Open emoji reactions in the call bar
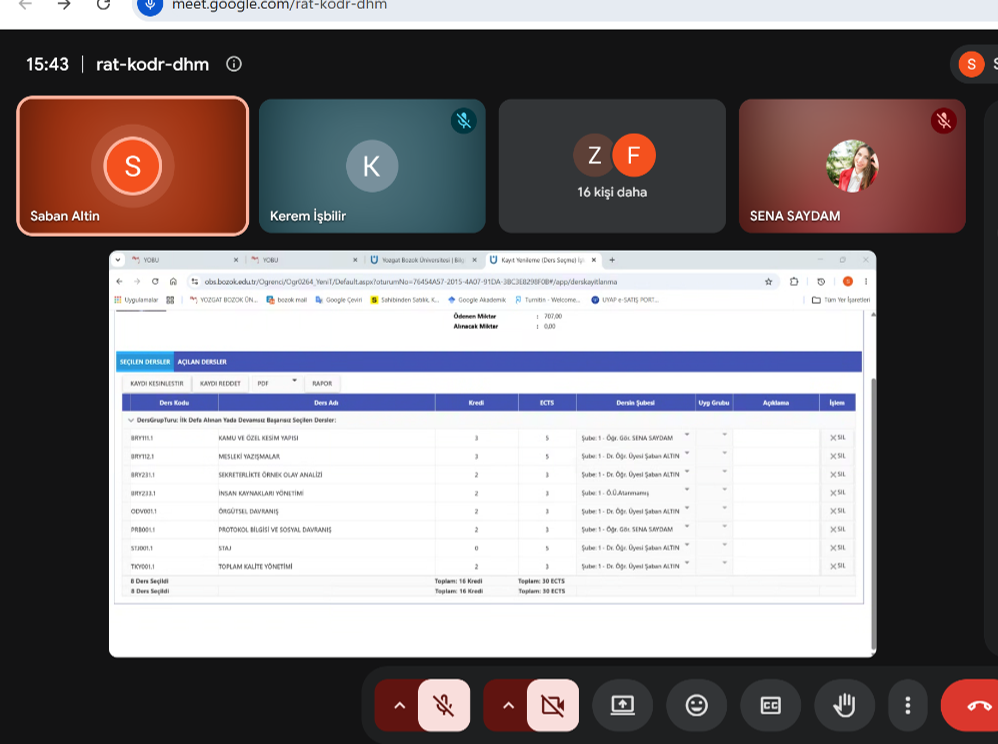 pyautogui.click(x=696, y=705)
